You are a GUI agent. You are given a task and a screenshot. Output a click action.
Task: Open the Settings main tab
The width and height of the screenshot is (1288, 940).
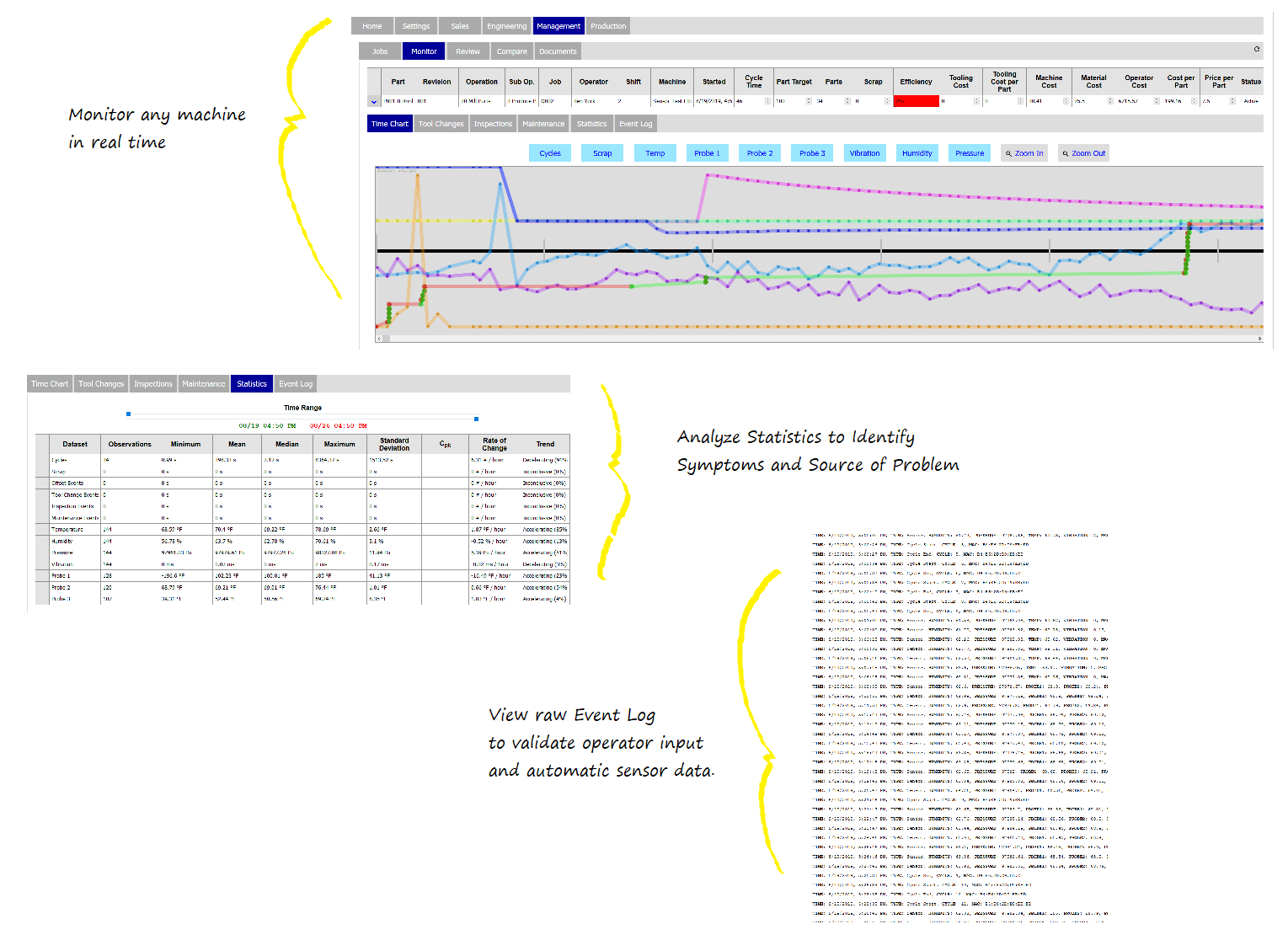416,26
